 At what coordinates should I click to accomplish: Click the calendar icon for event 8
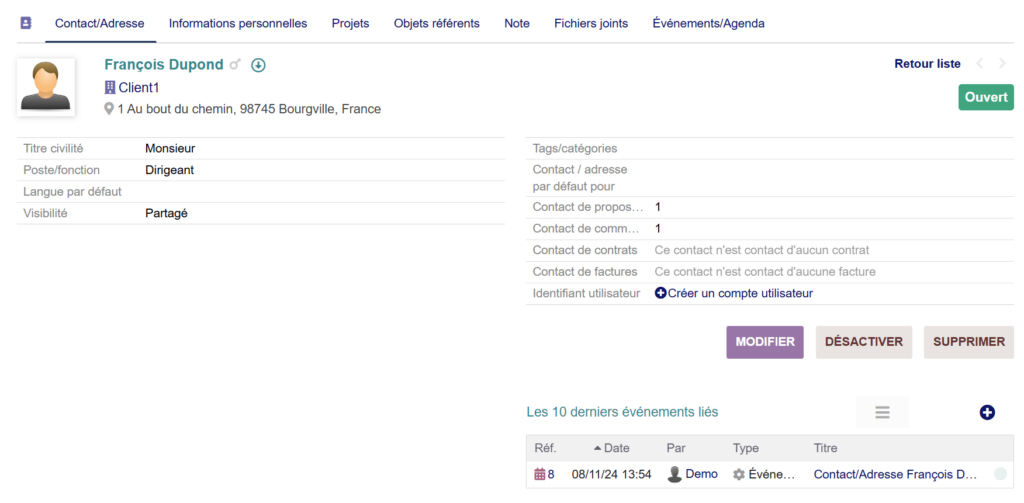click(539, 474)
